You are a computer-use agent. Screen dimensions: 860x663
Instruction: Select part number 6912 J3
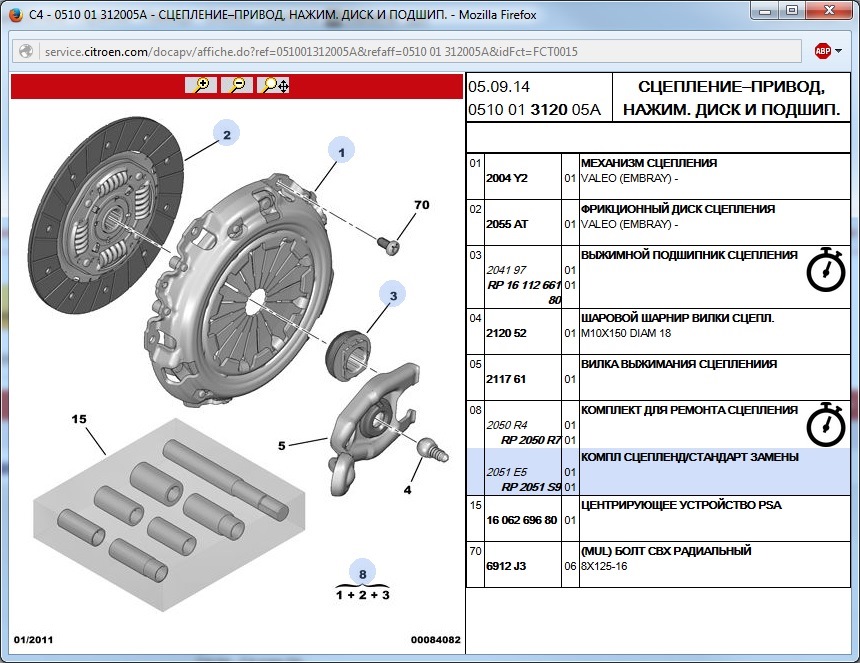click(x=506, y=566)
